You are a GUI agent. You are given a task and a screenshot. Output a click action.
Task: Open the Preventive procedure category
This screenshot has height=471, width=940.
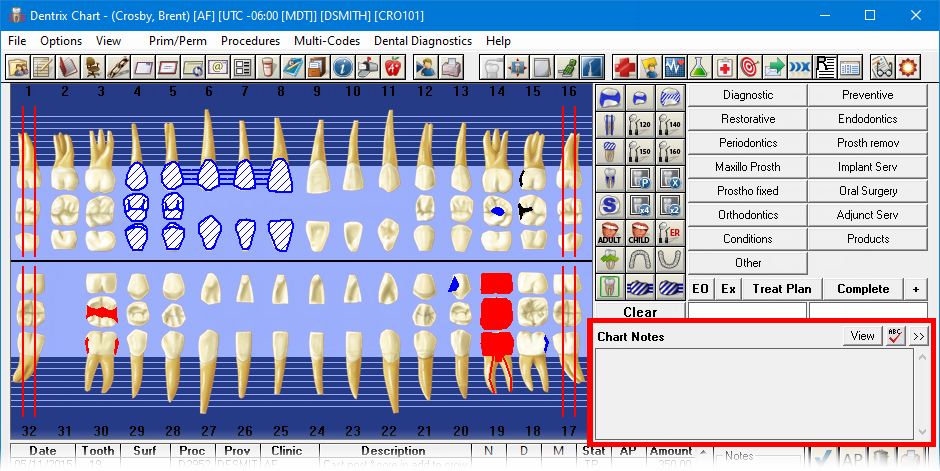[867, 95]
